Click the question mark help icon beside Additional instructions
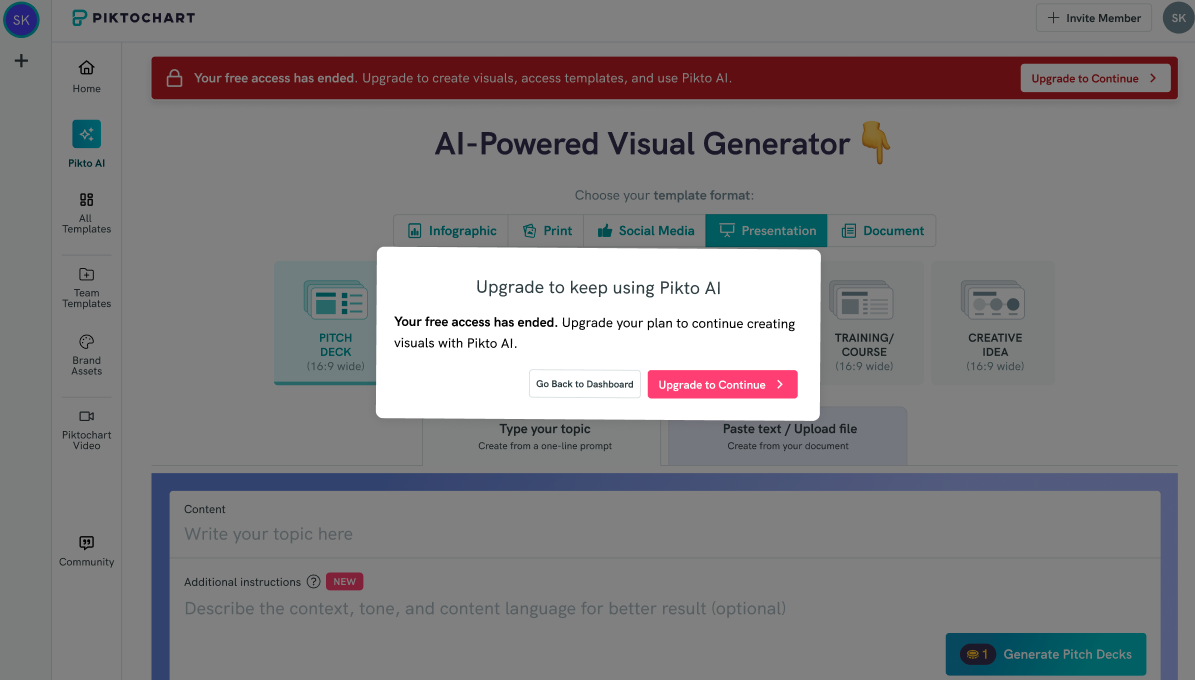1195x680 pixels. (313, 582)
